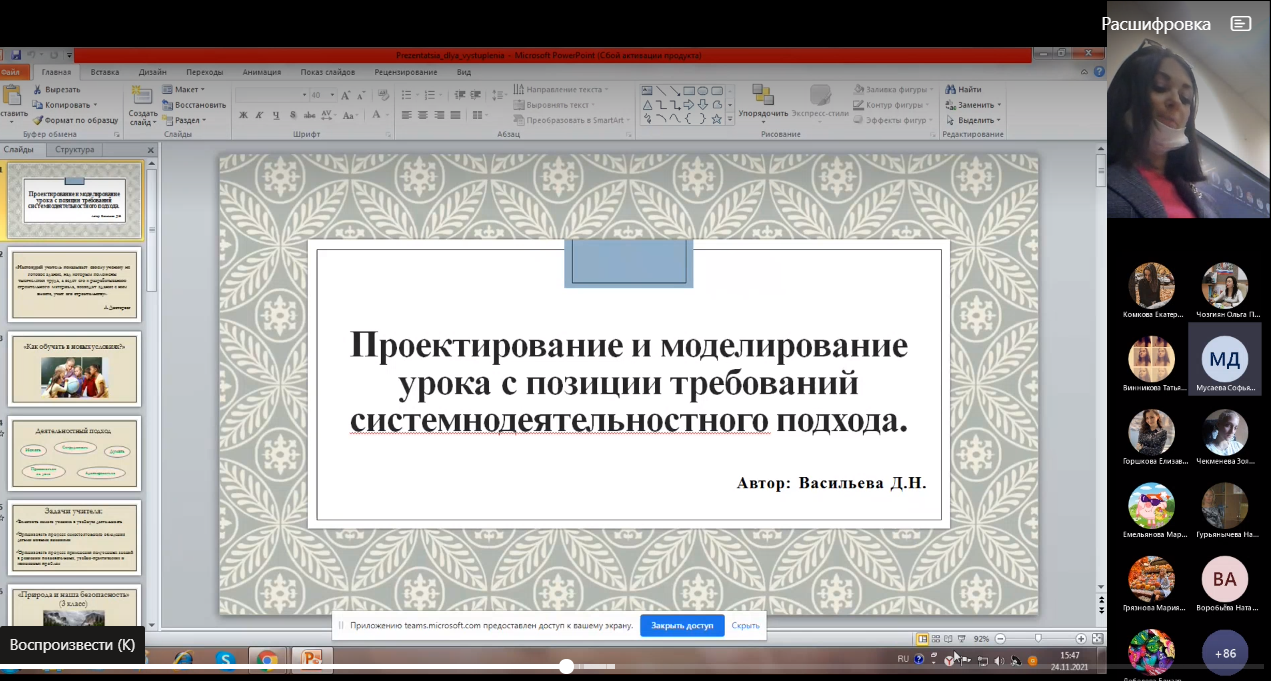This screenshot has width=1271, height=681.
Task: Toggle bold formatting with the Ж button
Action: [244, 115]
